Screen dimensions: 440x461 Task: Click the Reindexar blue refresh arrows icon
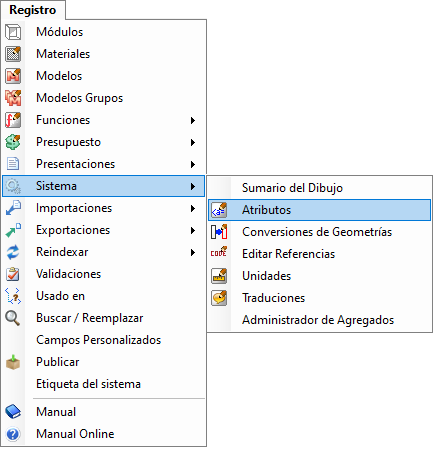click(x=13, y=252)
